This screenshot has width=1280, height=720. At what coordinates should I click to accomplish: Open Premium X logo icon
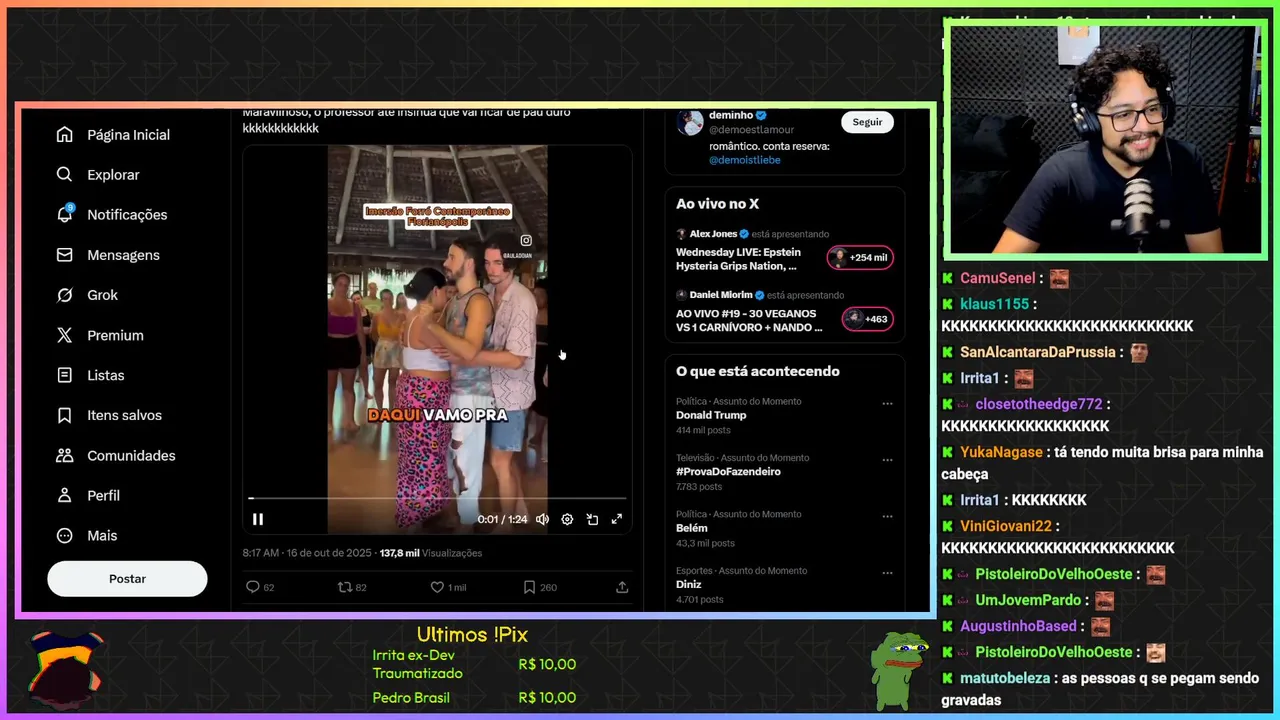click(65, 335)
